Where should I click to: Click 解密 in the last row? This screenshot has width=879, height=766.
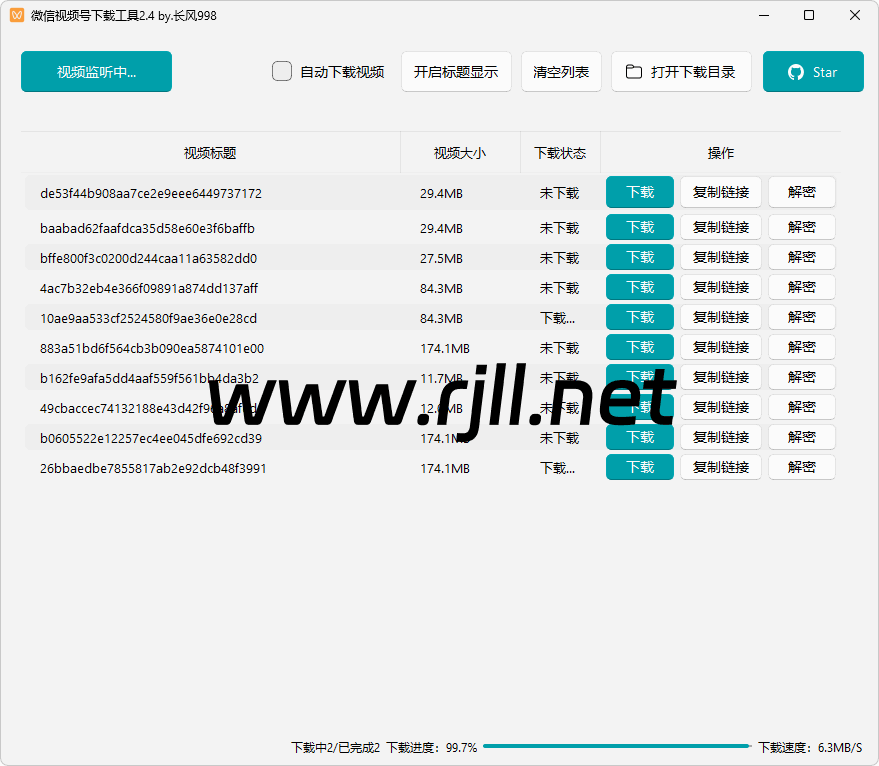coord(801,467)
